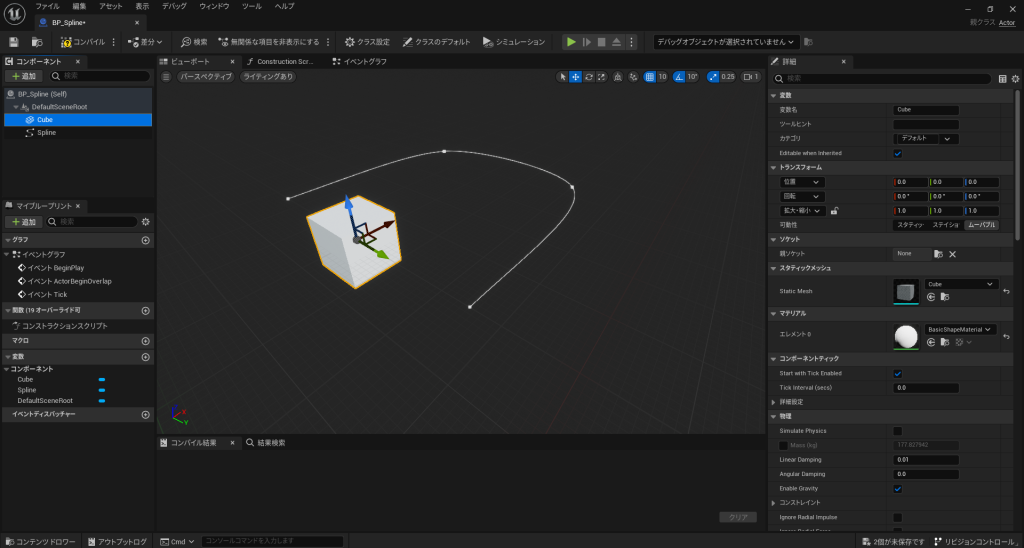Click the camera speed icon in viewport
Screen dimensions: 1024x548
coord(745,76)
